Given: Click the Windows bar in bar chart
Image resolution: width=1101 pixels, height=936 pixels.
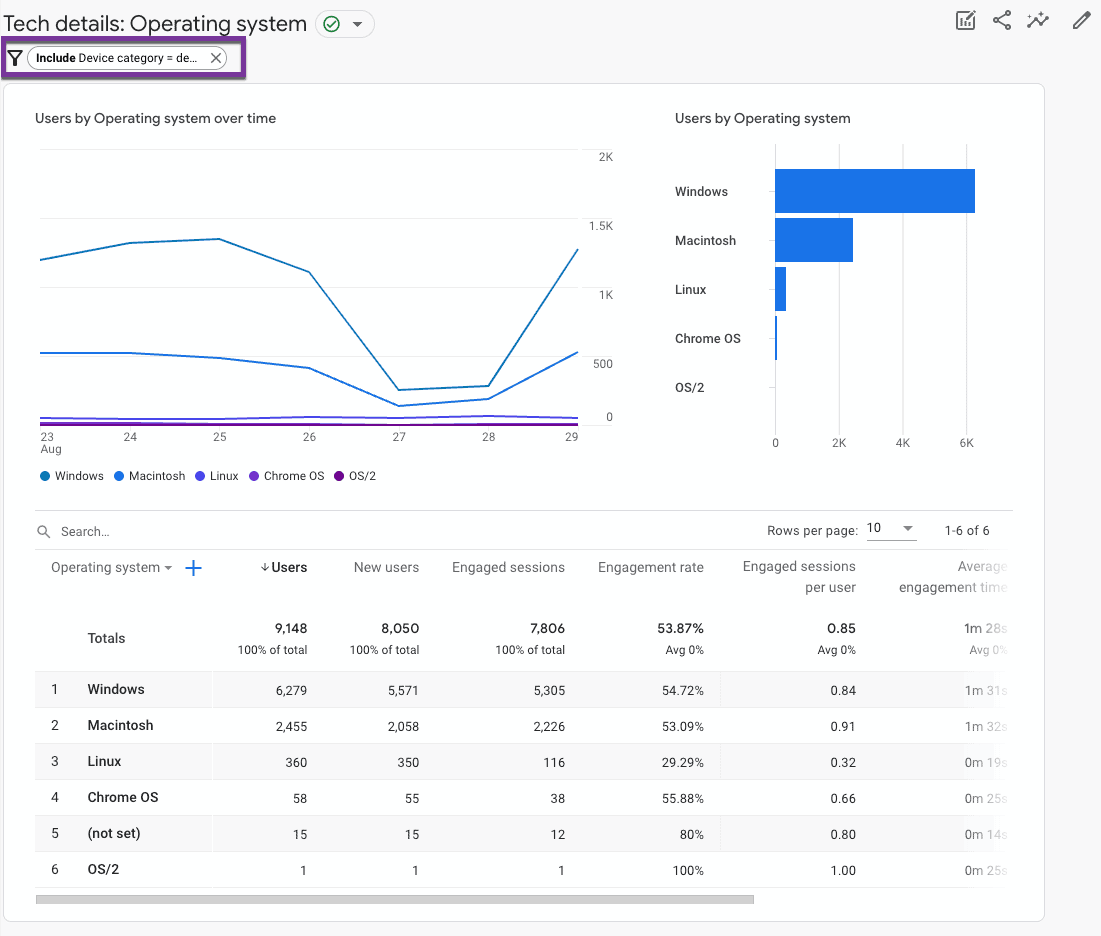Looking at the screenshot, I should tap(875, 191).
